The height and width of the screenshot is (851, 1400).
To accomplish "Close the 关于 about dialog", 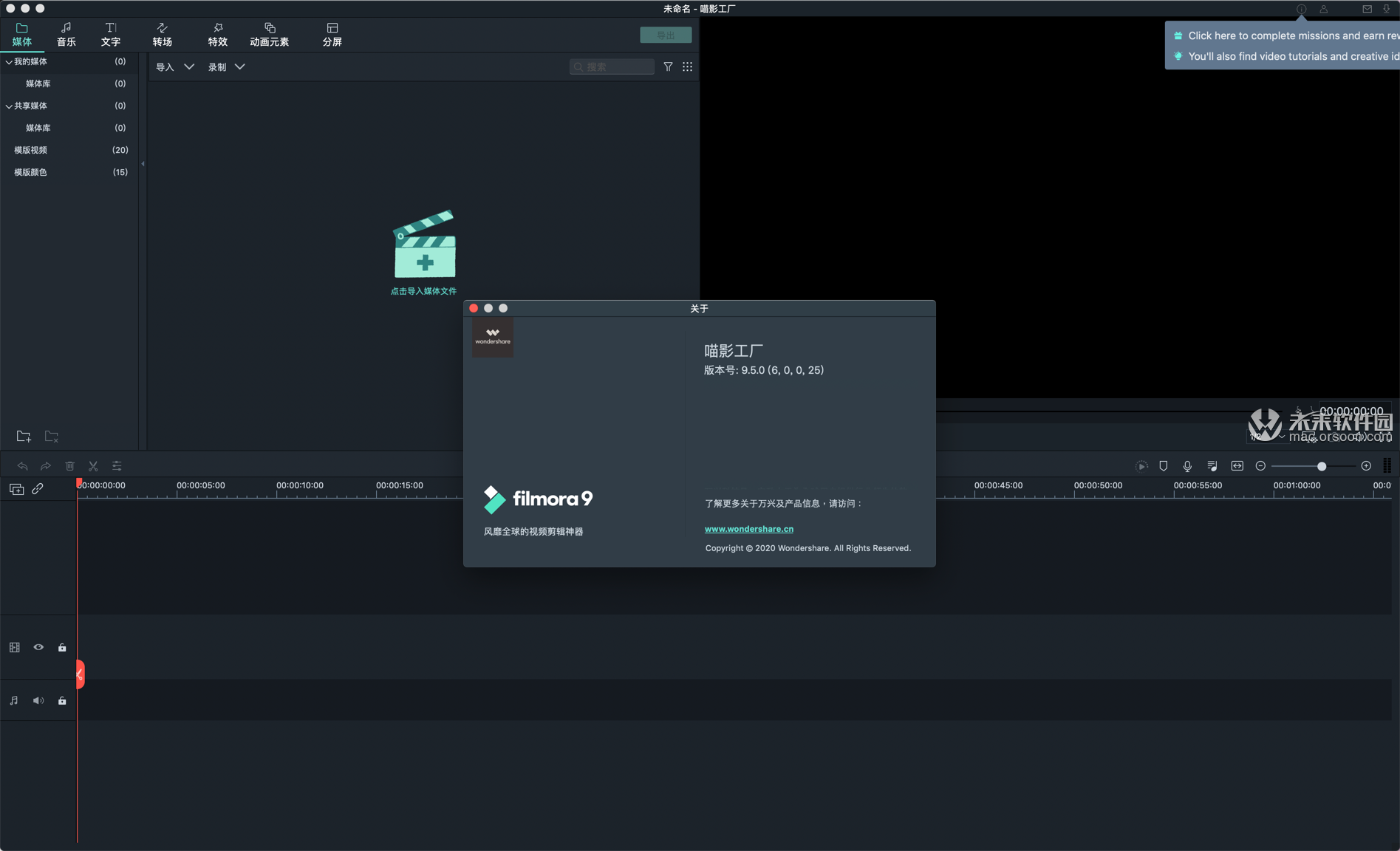I will tap(474, 308).
